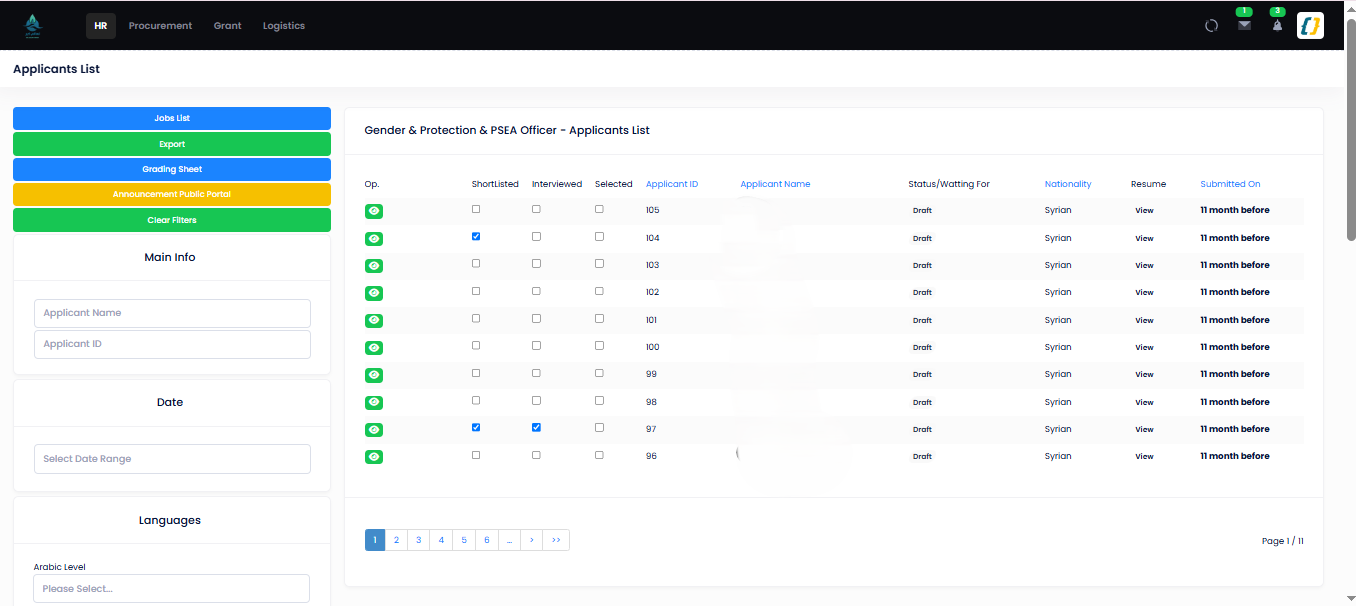The width and height of the screenshot is (1356, 606).
Task: Uncheck Interviewed for applicant 97
Action: (537, 427)
